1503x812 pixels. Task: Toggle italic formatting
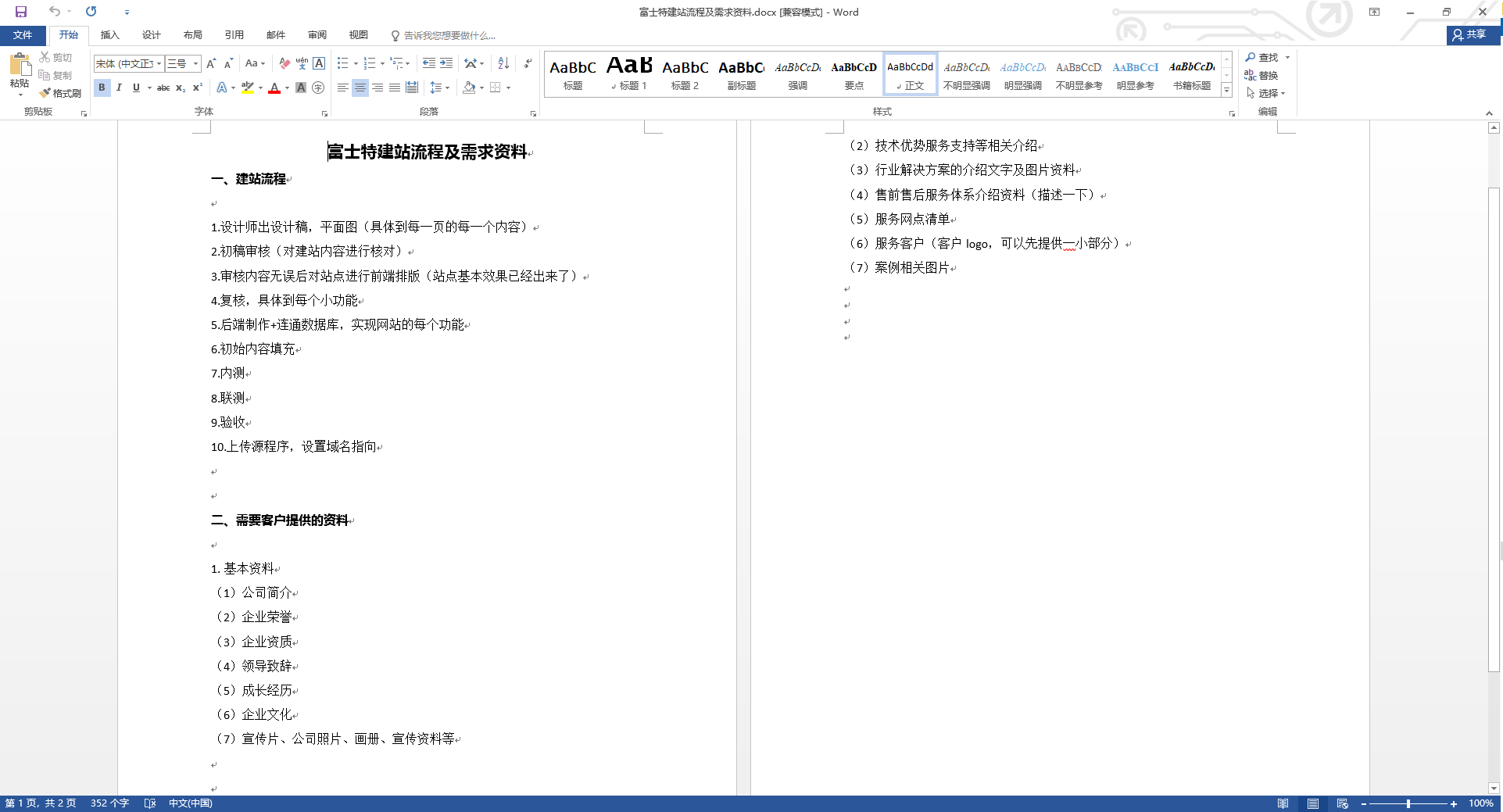click(119, 88)
